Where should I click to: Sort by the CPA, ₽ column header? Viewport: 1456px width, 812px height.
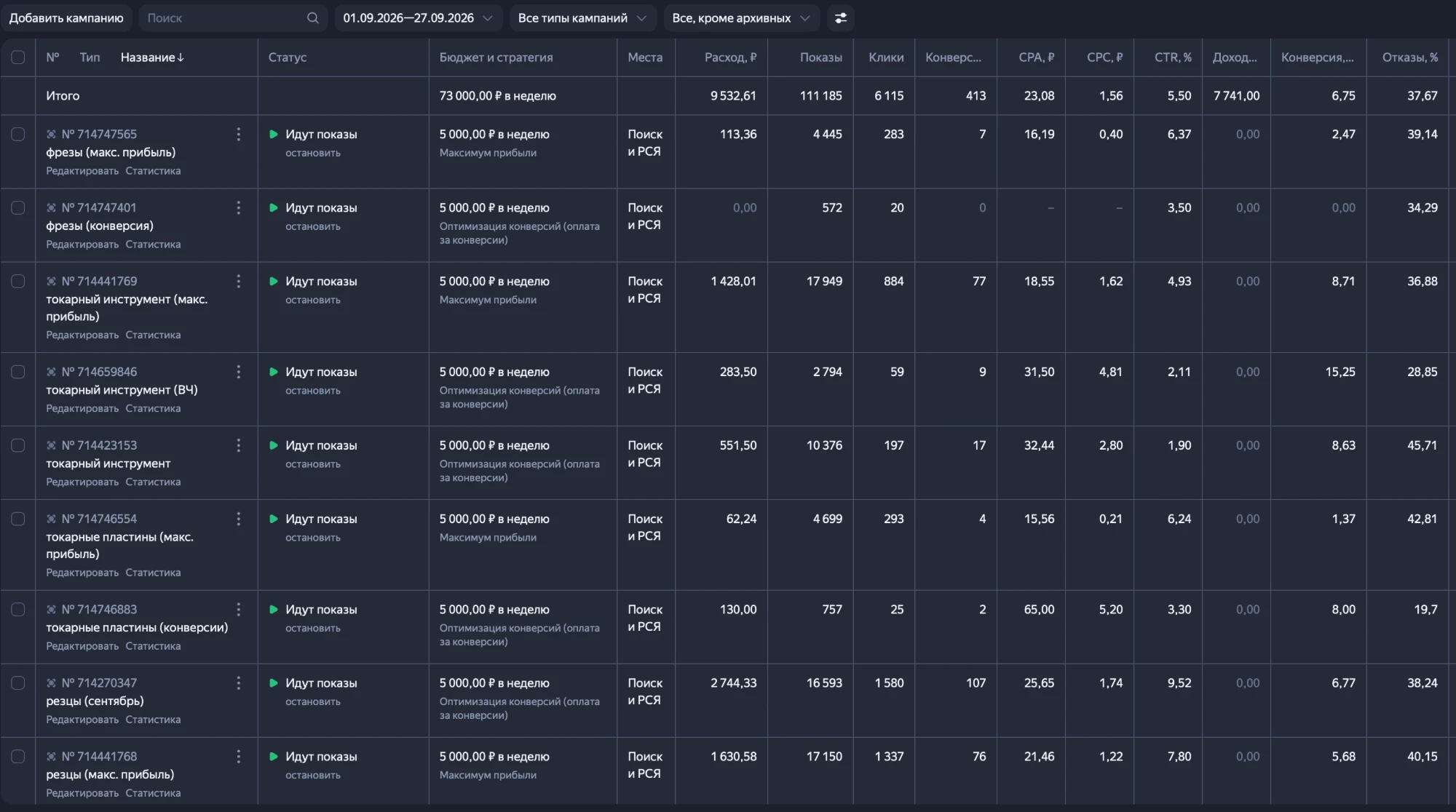coord(1036,57)
